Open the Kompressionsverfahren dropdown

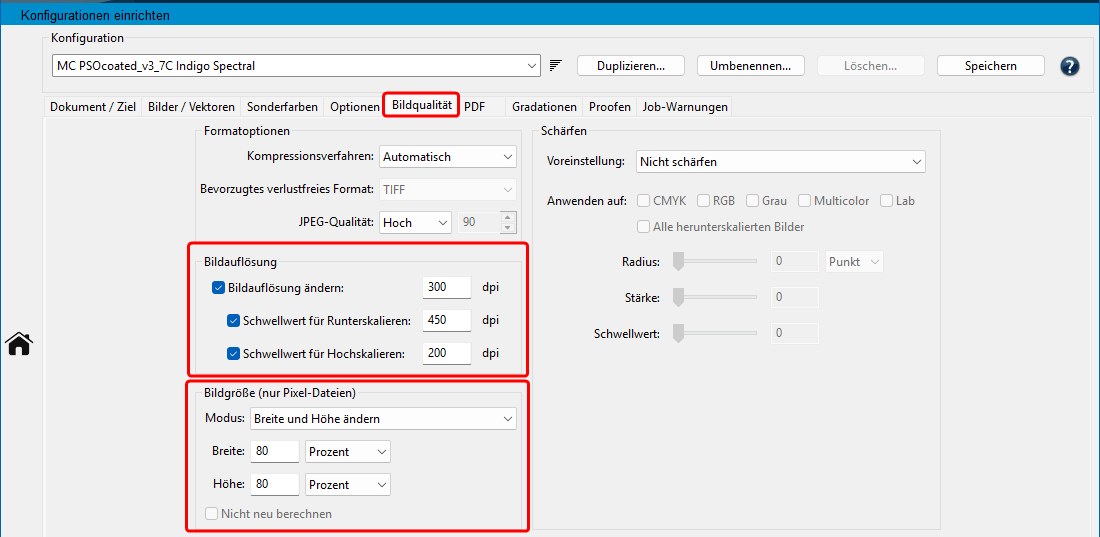coord(447,157)
